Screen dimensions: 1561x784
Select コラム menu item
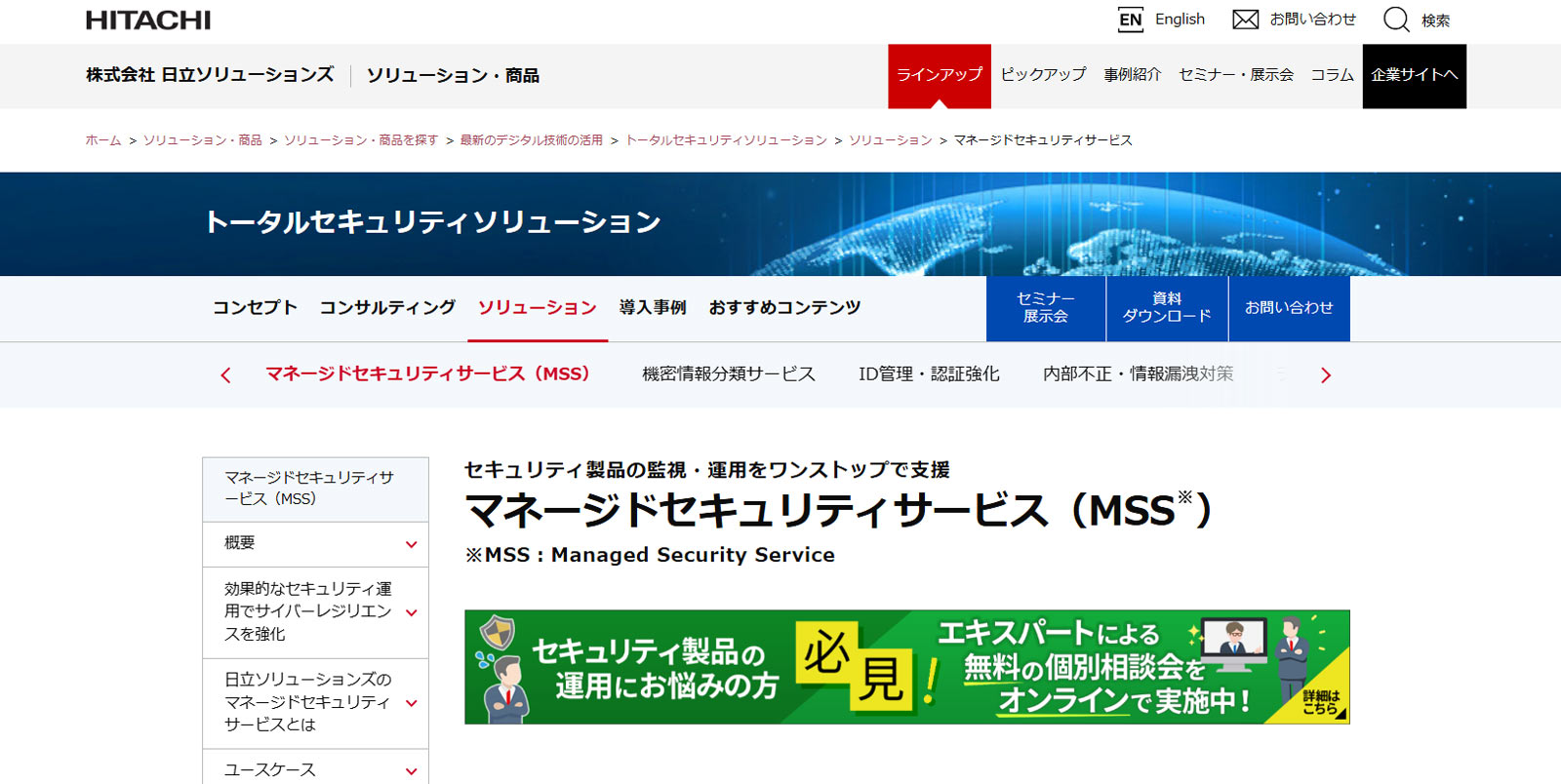tap(1332, 75)
